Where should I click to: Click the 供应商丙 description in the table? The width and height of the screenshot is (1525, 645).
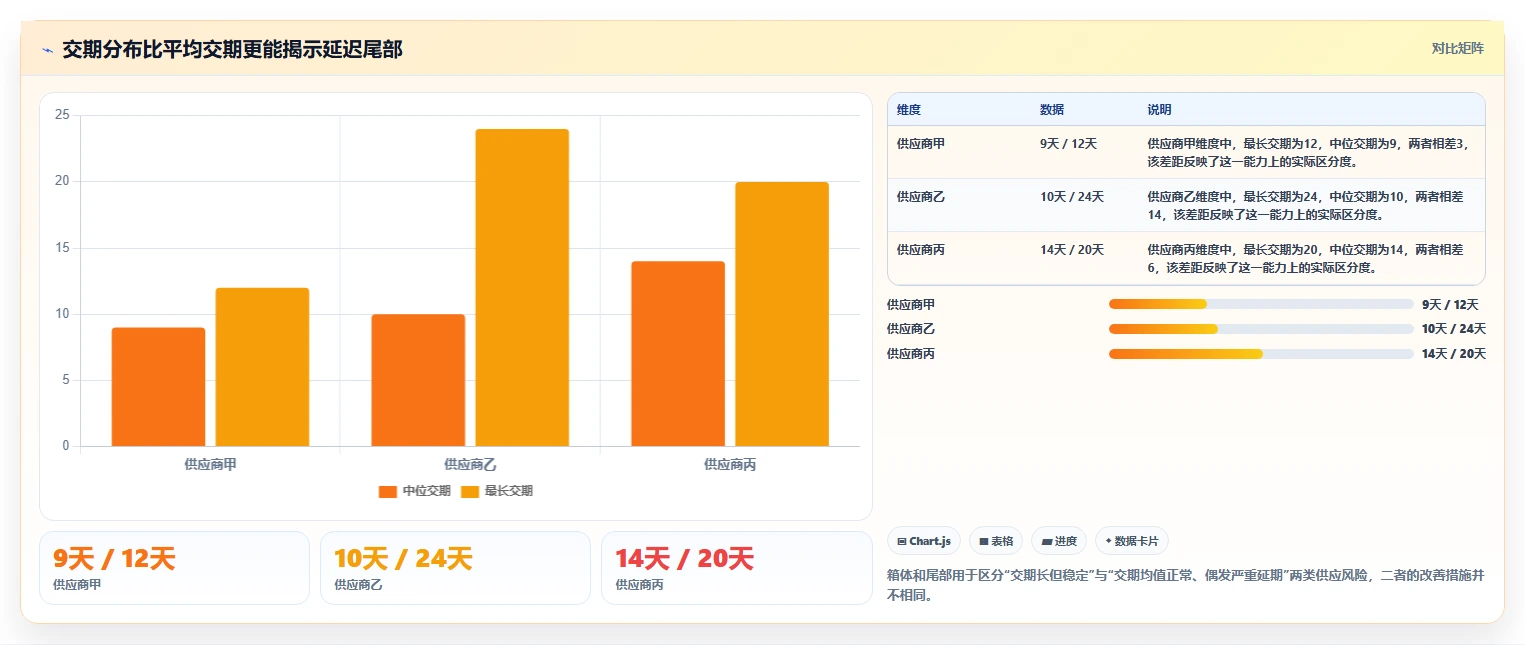[x=1306, y=258]
